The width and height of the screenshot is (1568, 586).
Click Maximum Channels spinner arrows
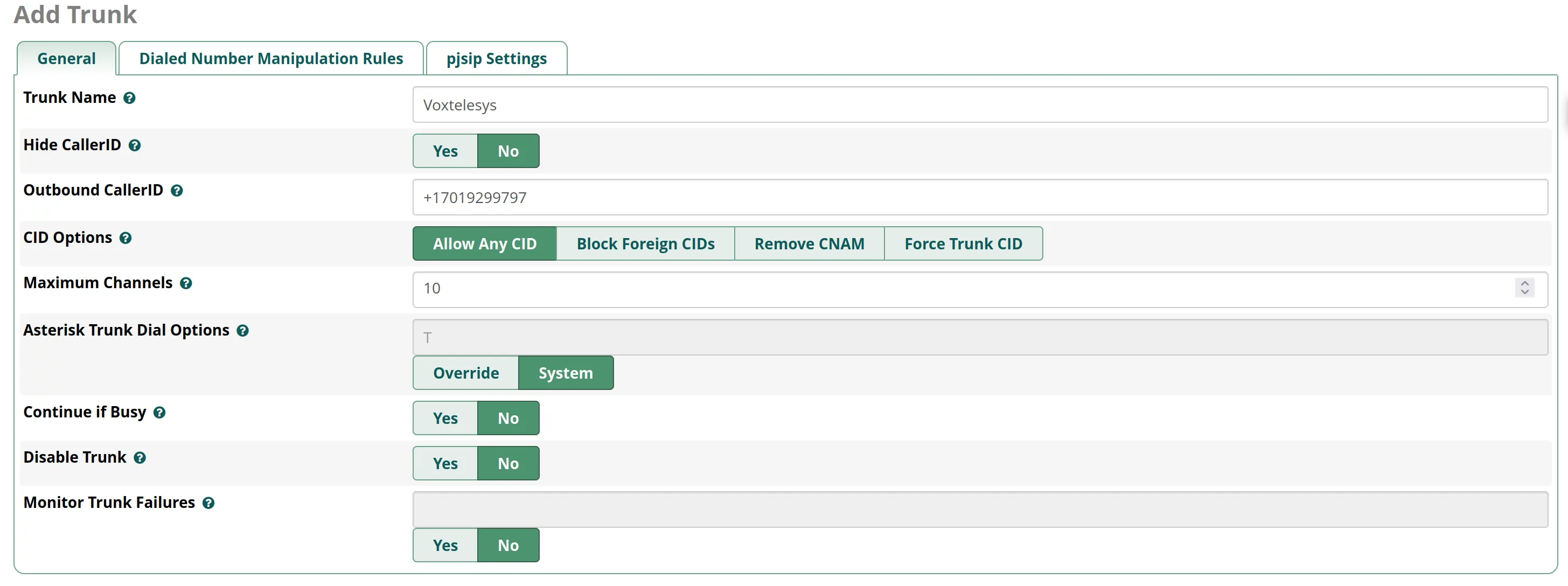pos(1524,287)
